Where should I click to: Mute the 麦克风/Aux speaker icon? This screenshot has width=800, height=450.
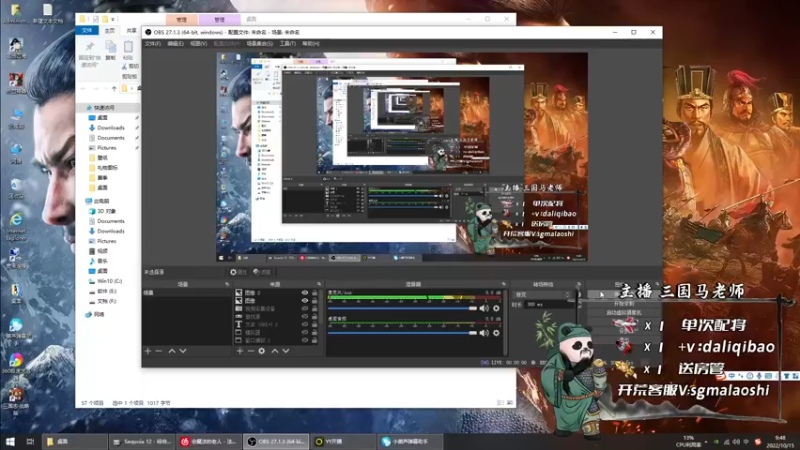coord(484,308)
